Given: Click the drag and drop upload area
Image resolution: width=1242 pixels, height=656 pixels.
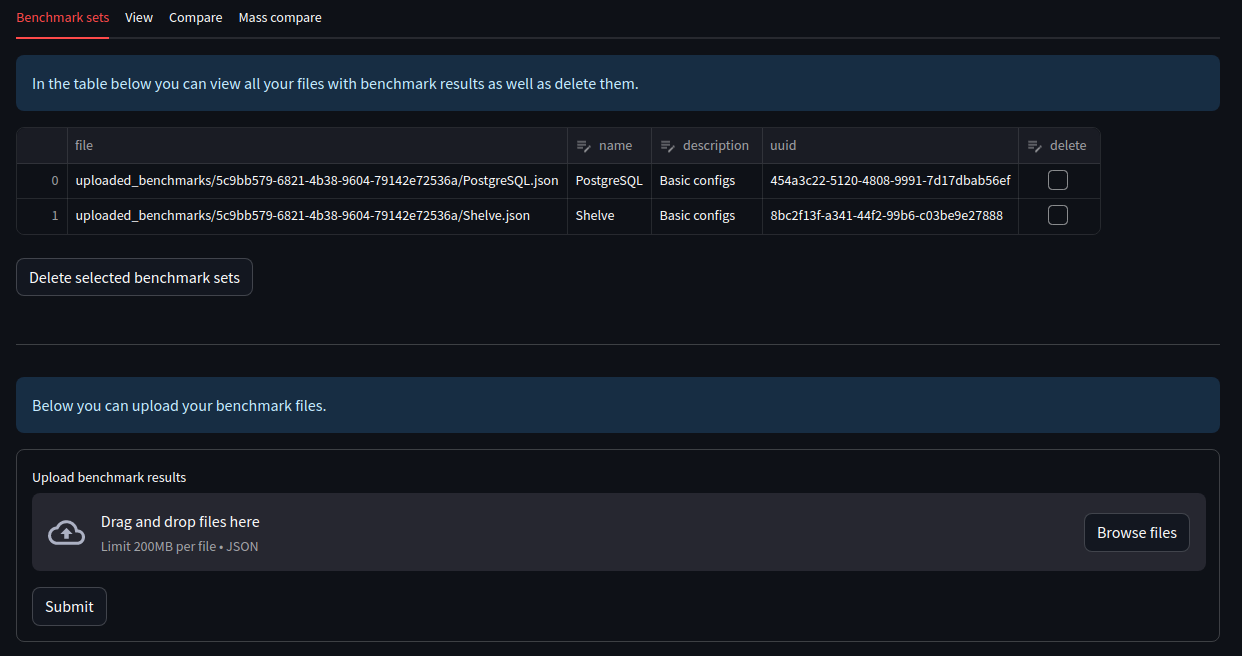Looking at the screenshot, I should click(400, 532).
